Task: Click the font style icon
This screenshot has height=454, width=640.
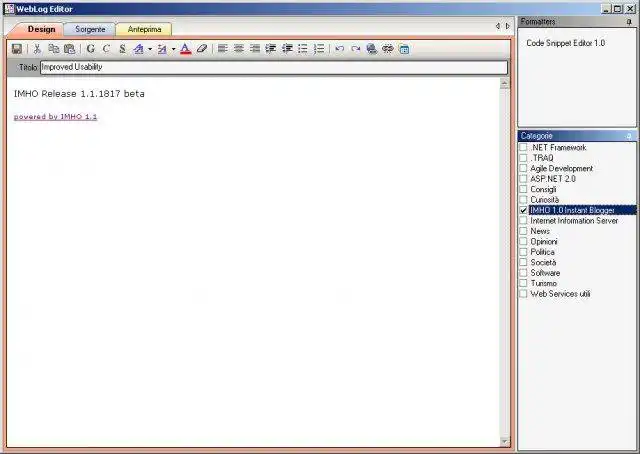Action: pyautogui.click(x=139, y=49)
